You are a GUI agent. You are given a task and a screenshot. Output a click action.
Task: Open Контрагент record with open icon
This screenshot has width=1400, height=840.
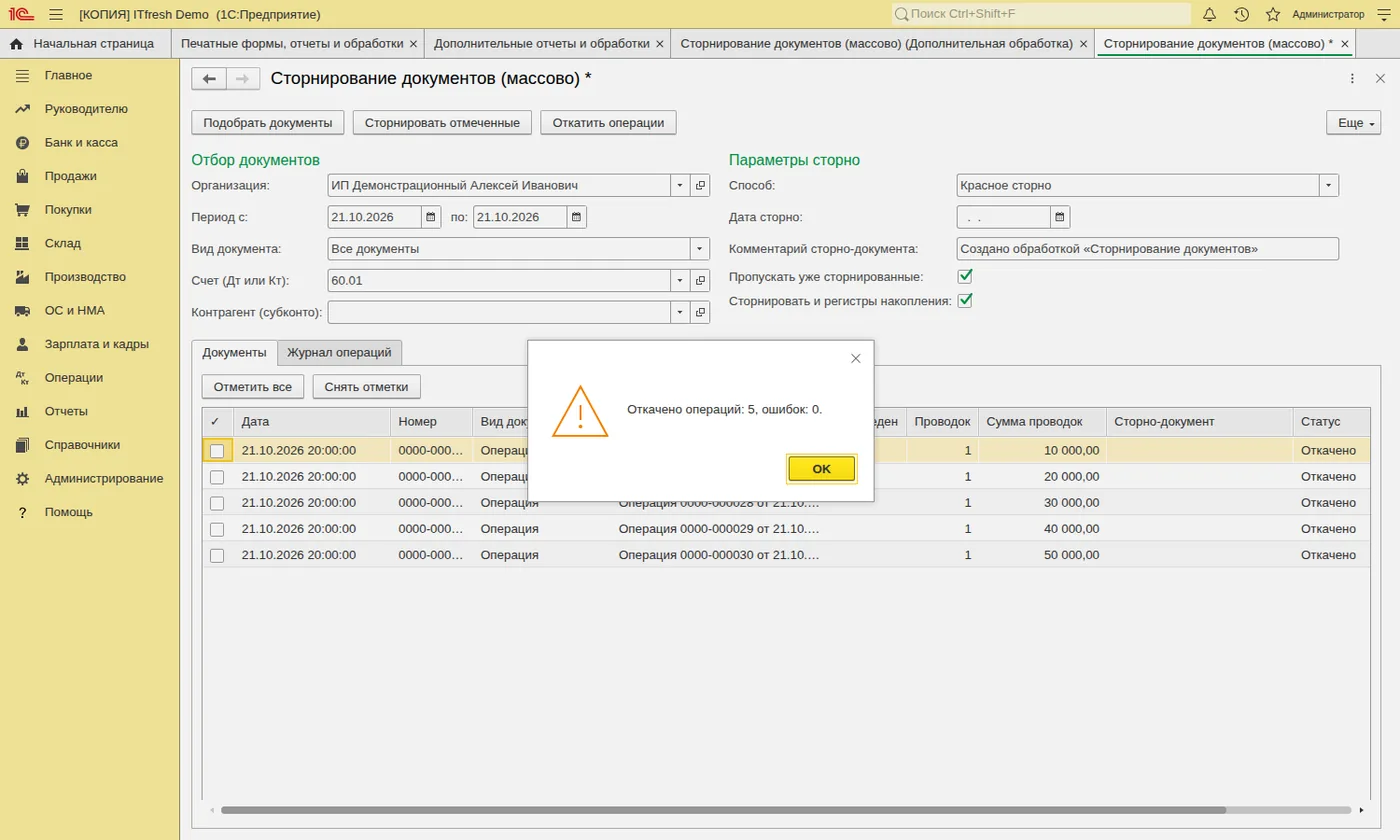click(x=701, y=313)
